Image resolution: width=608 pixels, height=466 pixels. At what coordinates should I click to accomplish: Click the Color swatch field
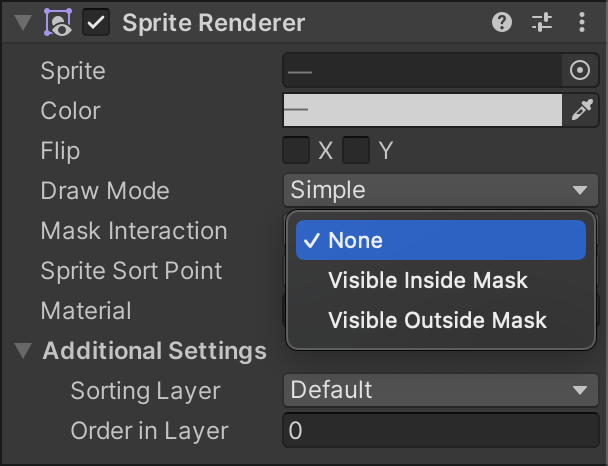(423, 110)
